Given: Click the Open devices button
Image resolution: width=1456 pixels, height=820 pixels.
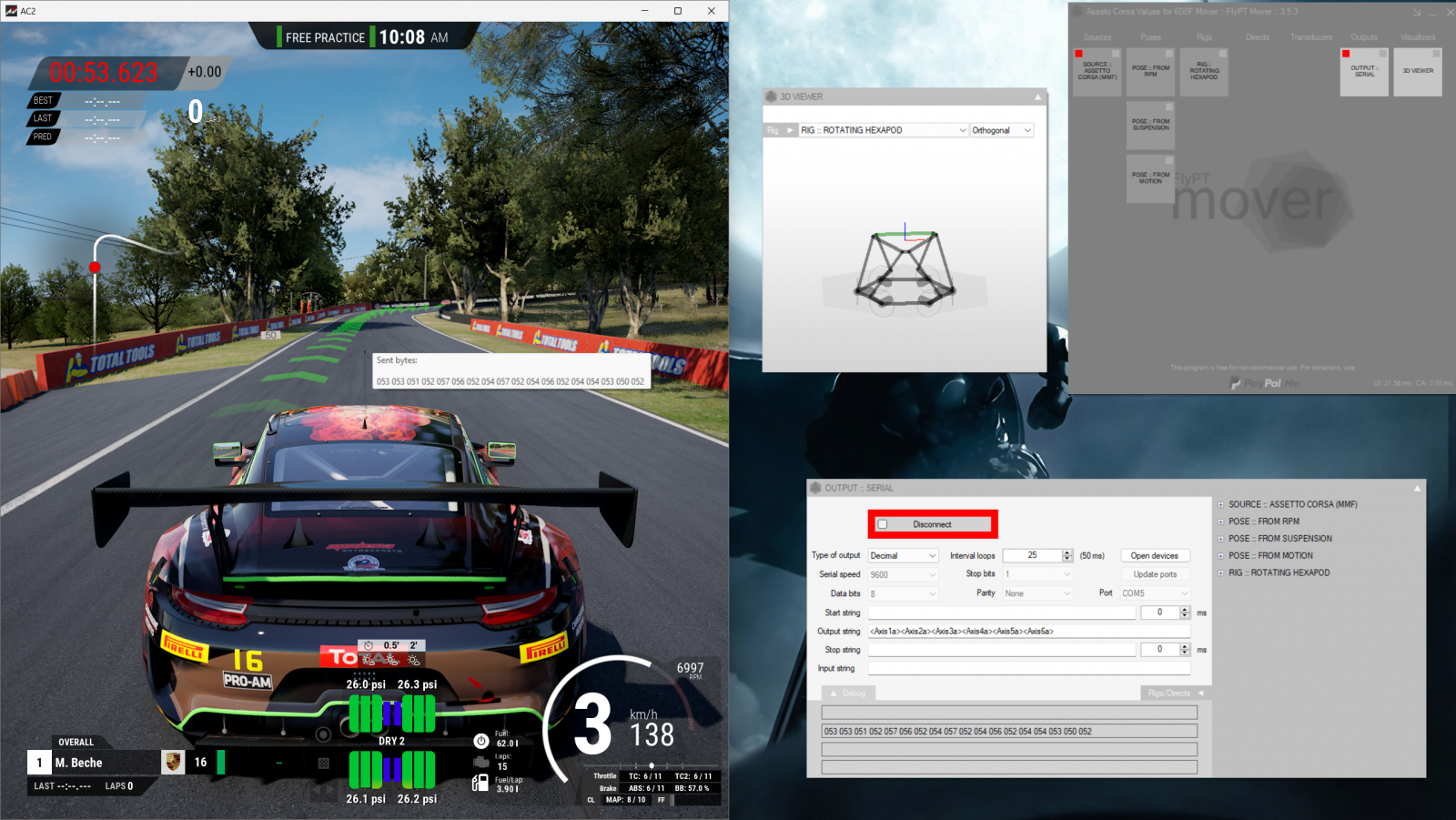Looking at the screenshot, I should (1155, 555).
